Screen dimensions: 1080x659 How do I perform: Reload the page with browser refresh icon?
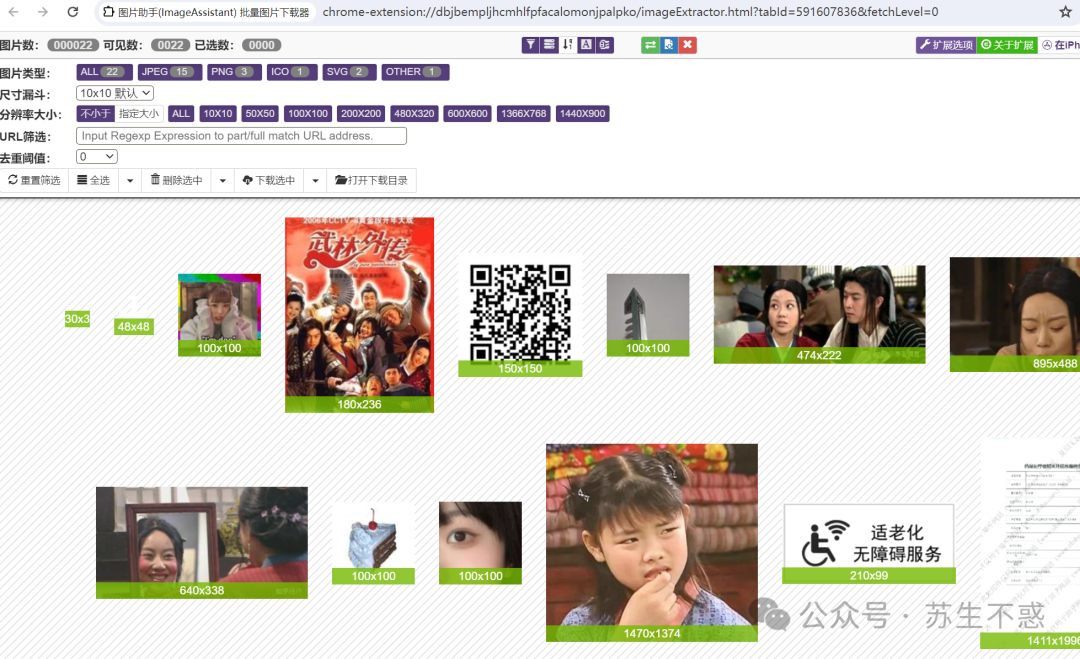coord(73,12)
